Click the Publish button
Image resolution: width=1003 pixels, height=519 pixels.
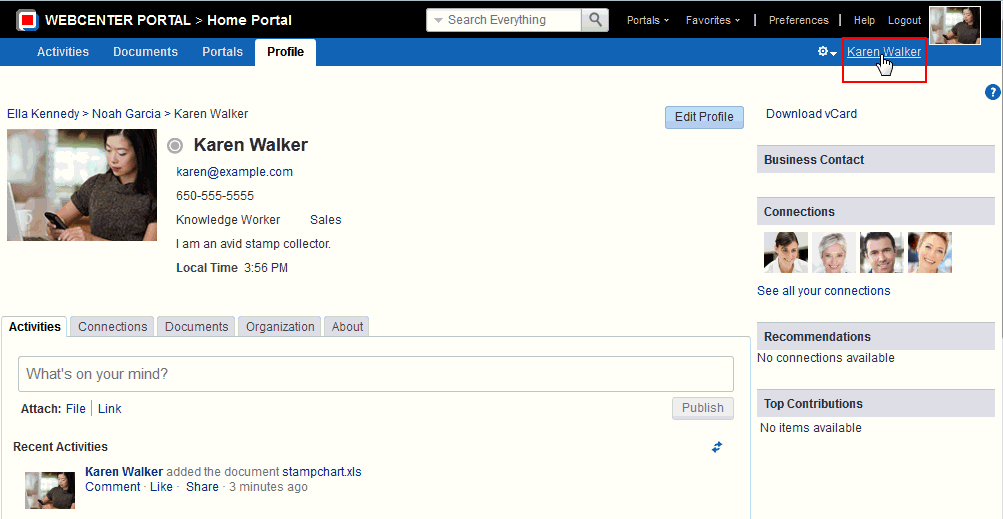[x=702, y=408]
